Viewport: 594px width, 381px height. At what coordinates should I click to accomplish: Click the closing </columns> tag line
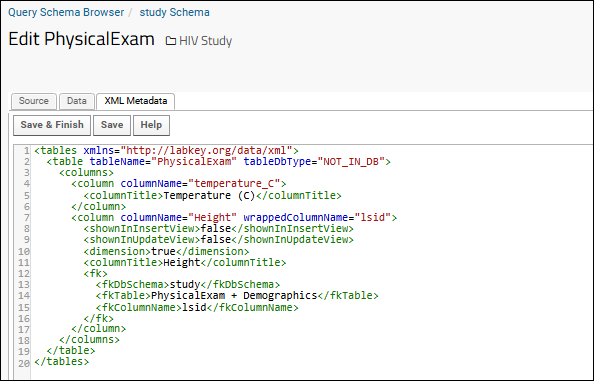click(x=89, y=339)
